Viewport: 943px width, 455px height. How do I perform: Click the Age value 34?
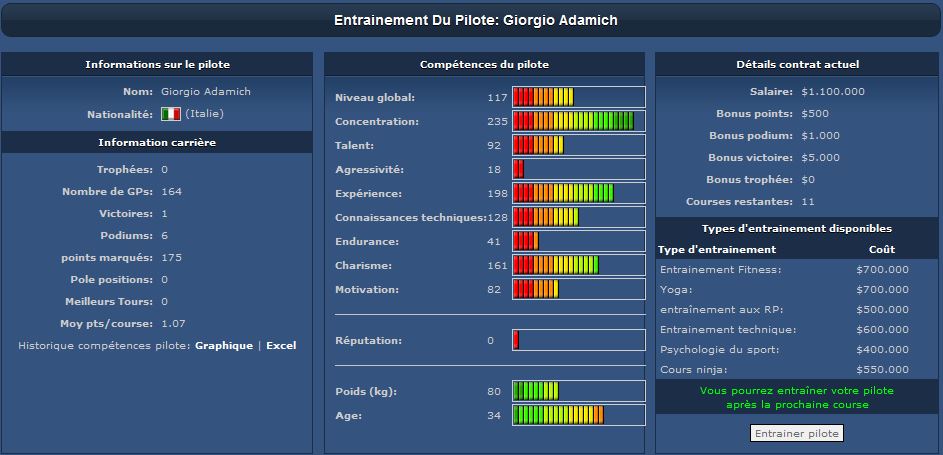494,415
